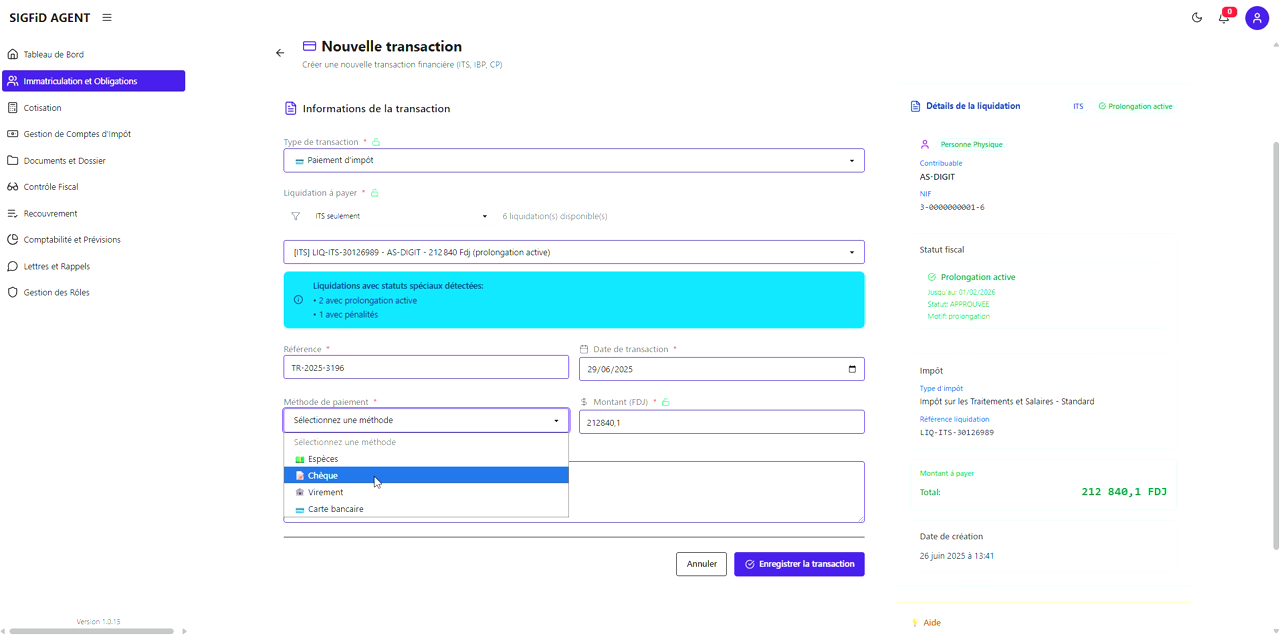The image size is (1280, 635).
Task: Click the lock icon beside Type de transaction
Action: (x=376, y=142)
